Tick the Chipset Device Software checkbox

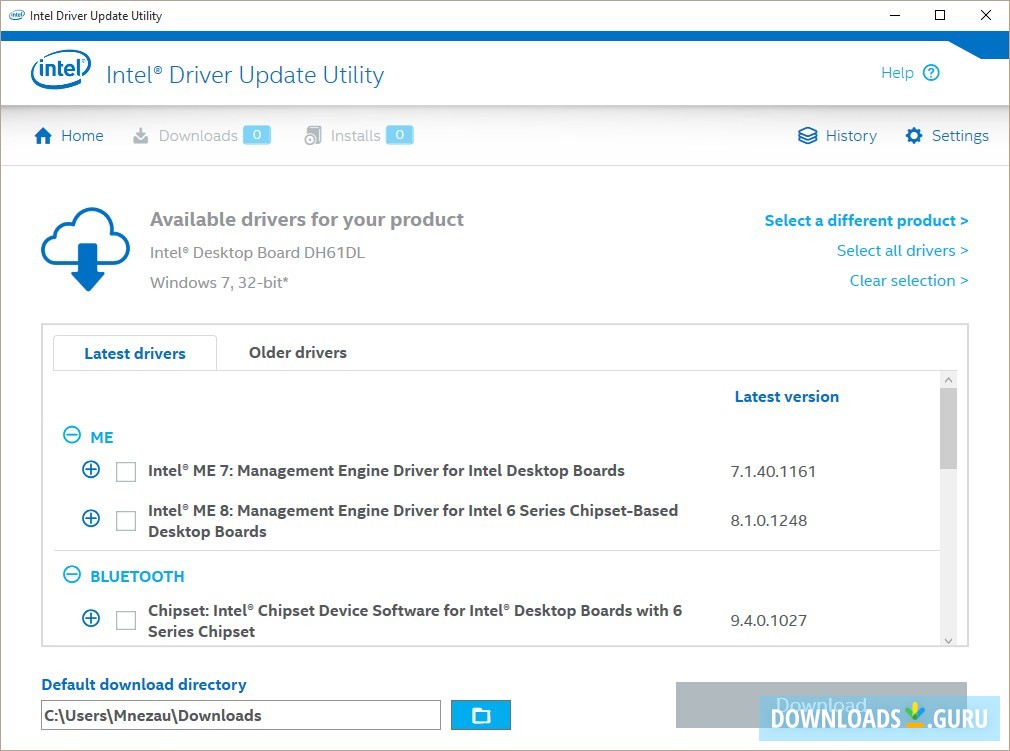coord(125,619)
